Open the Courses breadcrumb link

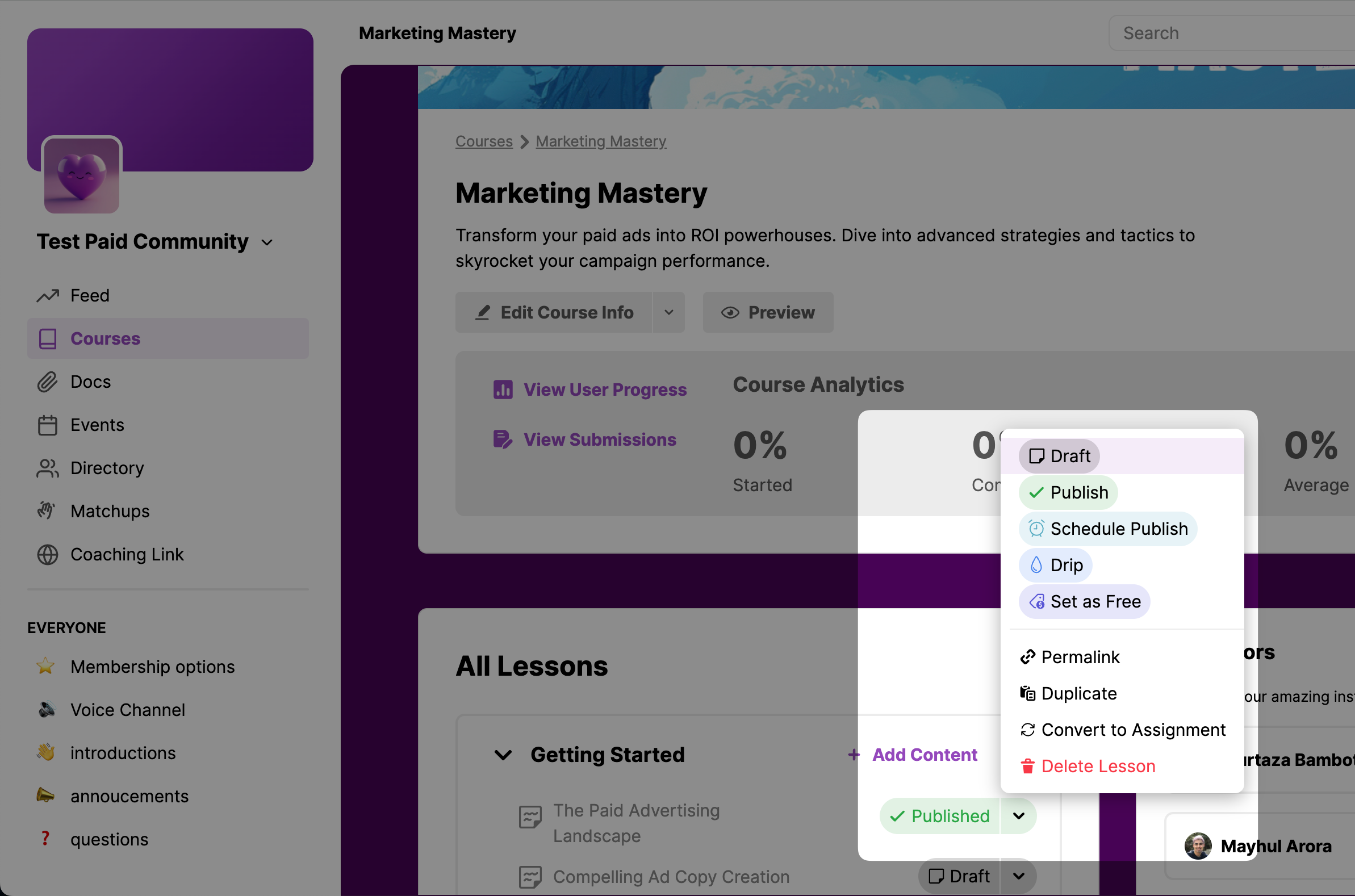point(483,141)
